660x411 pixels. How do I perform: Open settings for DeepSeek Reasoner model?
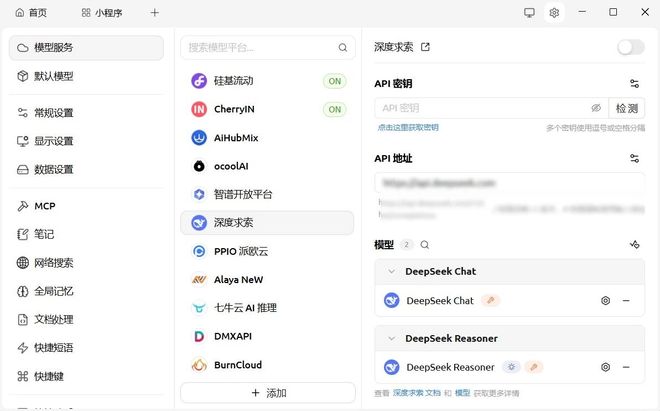coord(605,367)
